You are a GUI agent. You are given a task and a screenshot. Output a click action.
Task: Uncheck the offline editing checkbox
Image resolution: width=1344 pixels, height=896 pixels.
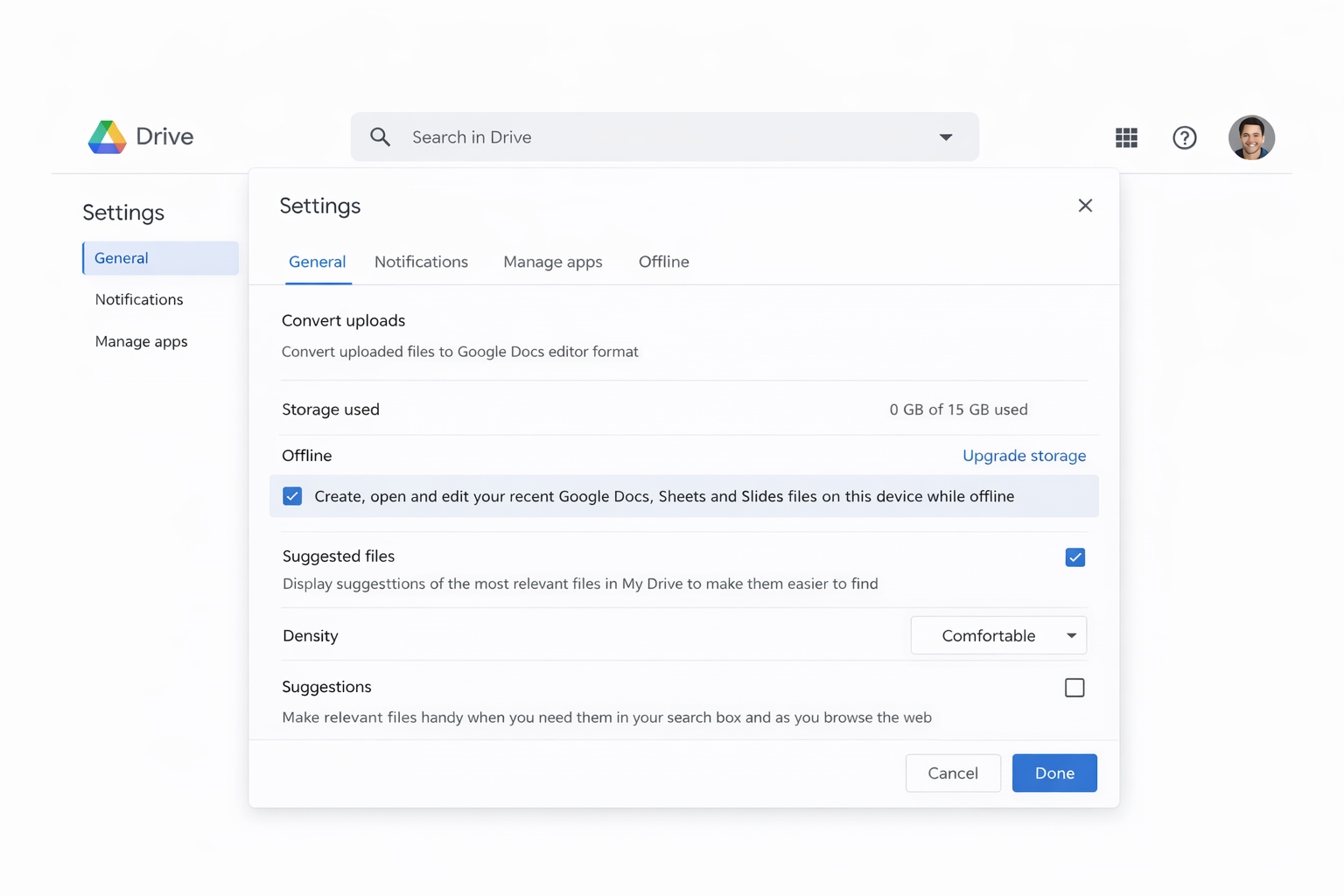click(292, 496)
